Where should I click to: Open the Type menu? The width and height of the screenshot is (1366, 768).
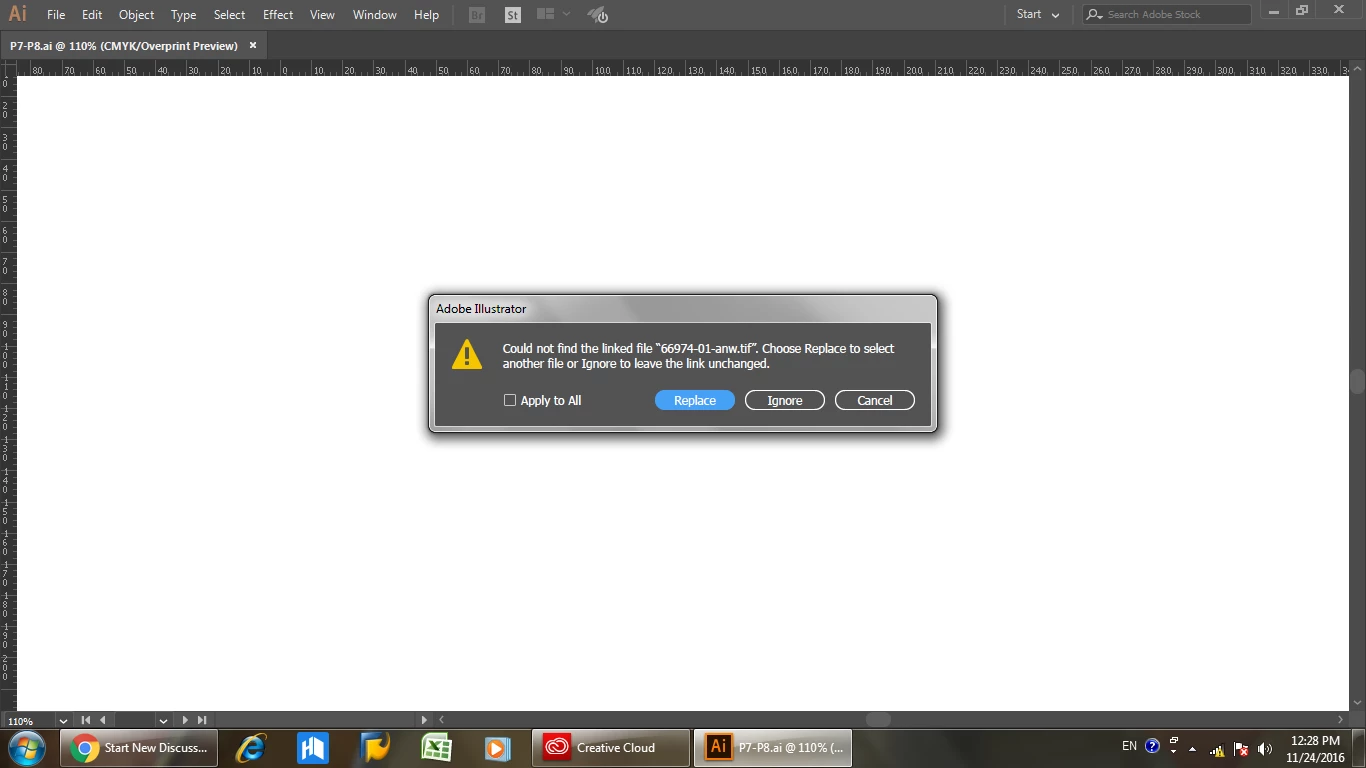click(x=183, y=15)
